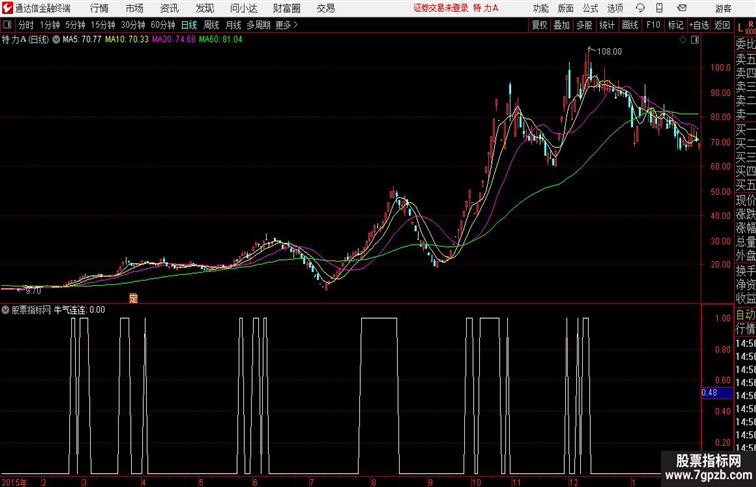Click the 牛气连连: 0.00 indicator label

[x=80, y=310]
